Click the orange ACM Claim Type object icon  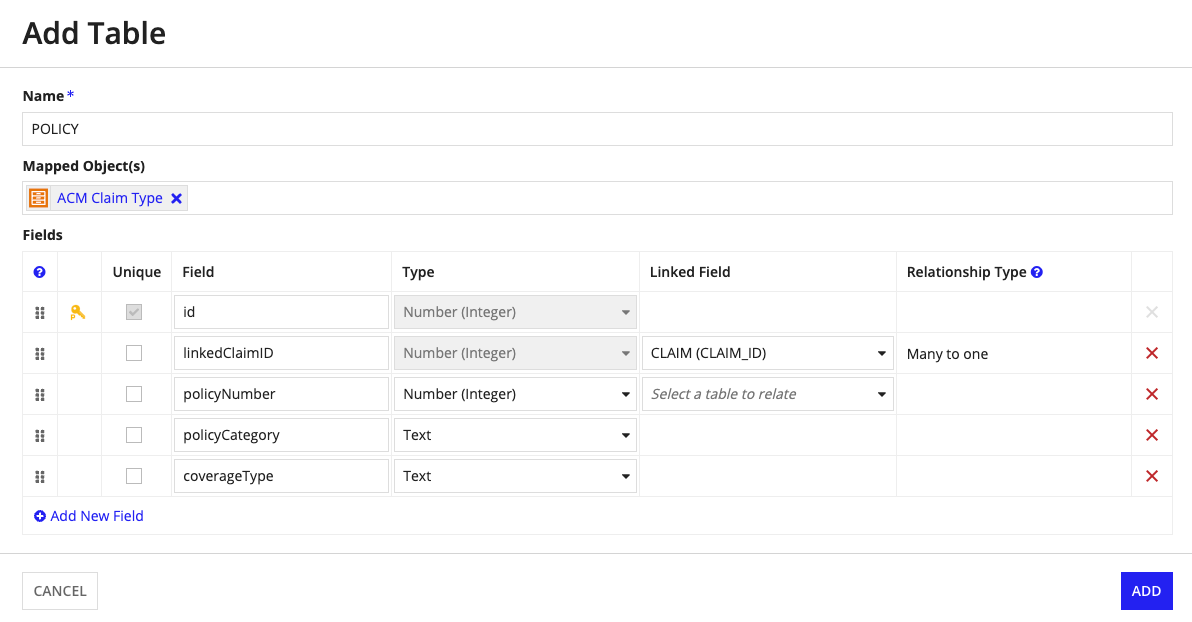click(38, 197)
